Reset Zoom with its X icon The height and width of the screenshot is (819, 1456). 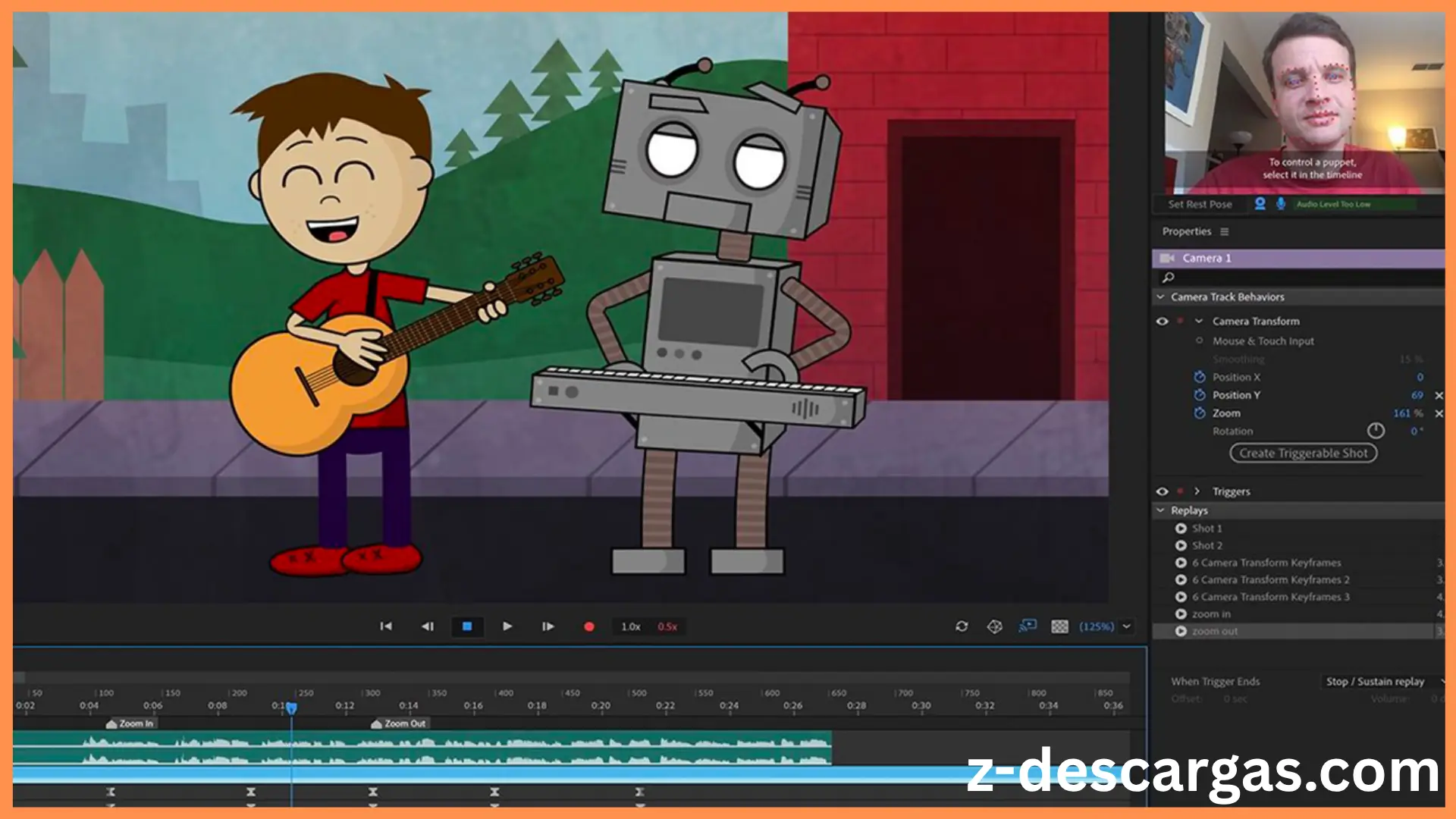[x=1439, y=413]
